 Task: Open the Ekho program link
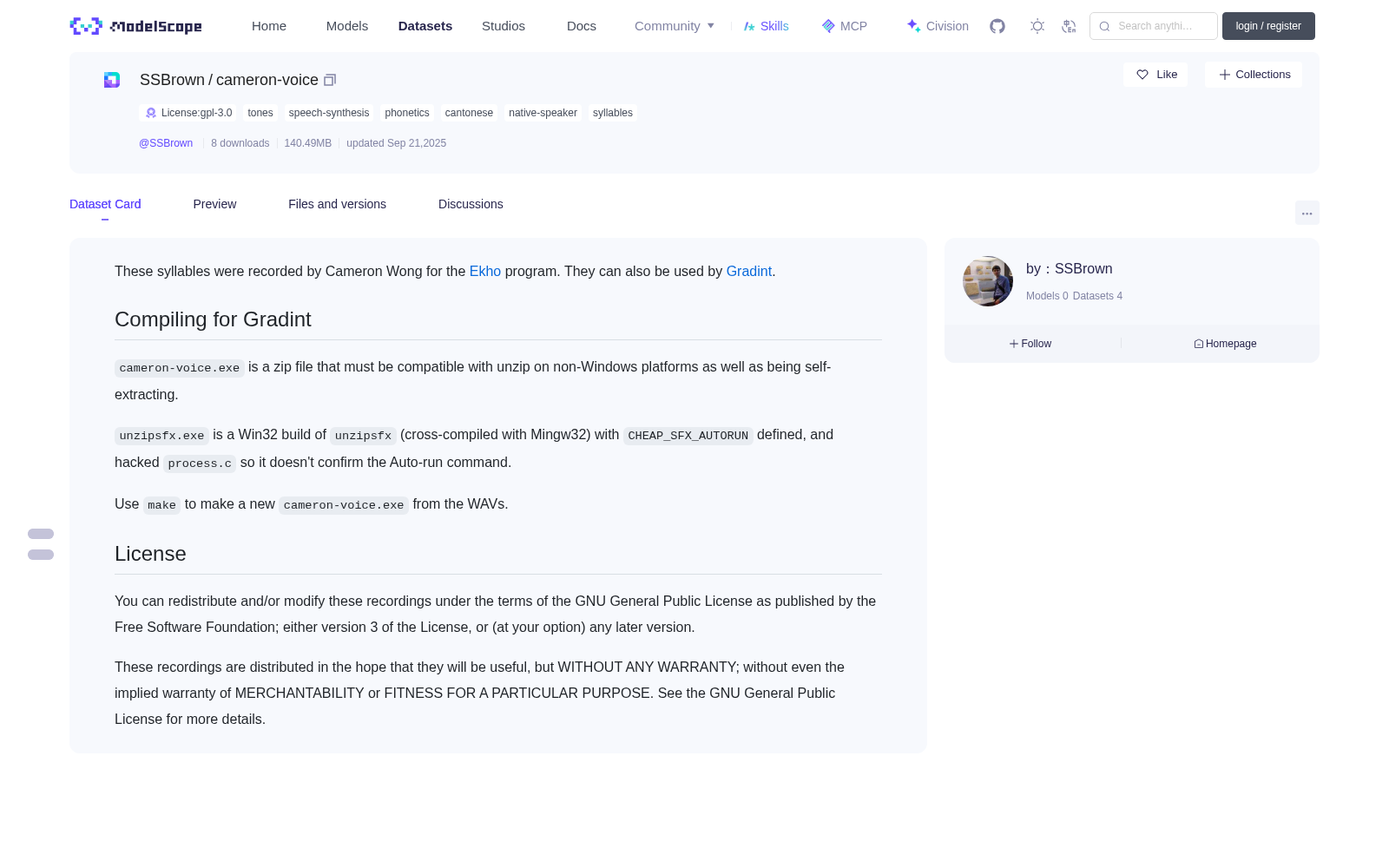[x=485, y=271]
